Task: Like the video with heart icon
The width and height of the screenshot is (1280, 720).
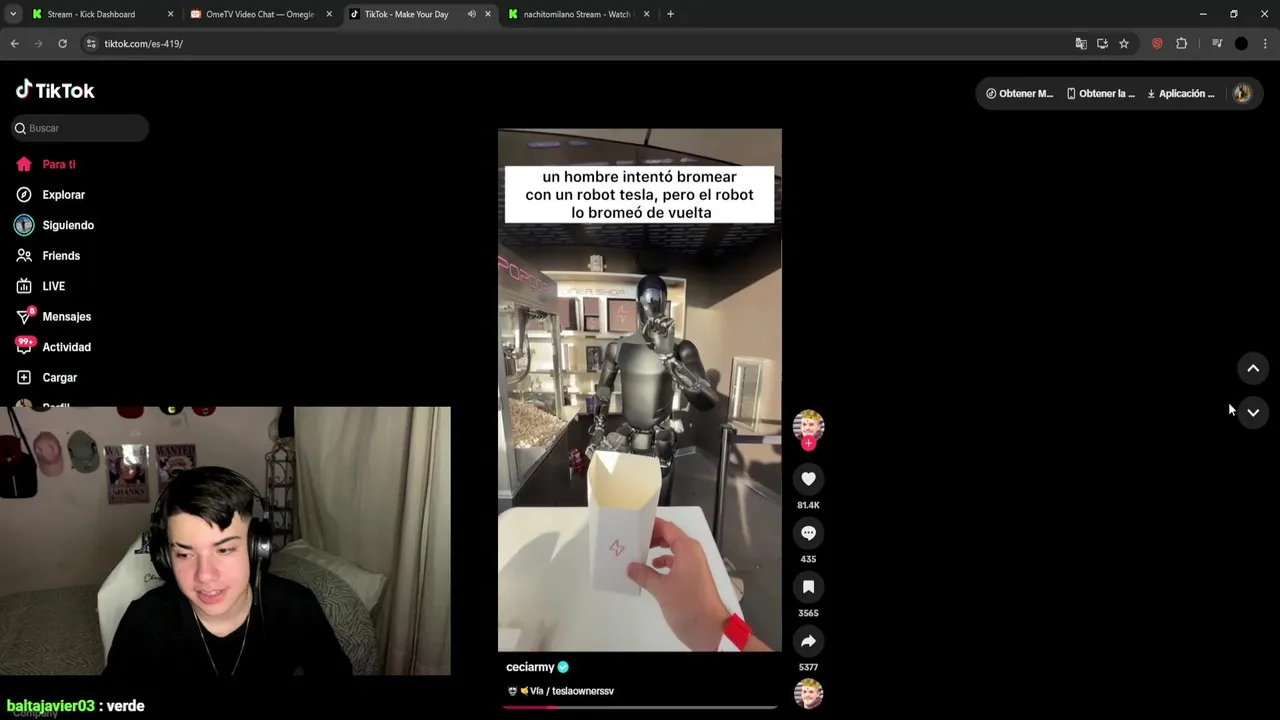Action: [808, 479]
